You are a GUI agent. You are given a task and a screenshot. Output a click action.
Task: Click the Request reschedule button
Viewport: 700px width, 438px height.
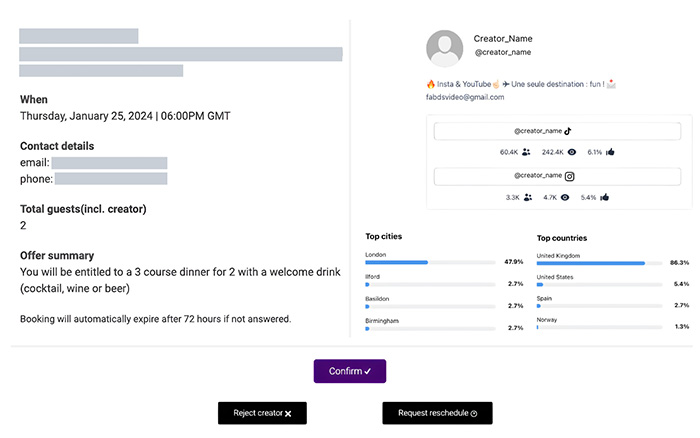(x=437, y=413)
